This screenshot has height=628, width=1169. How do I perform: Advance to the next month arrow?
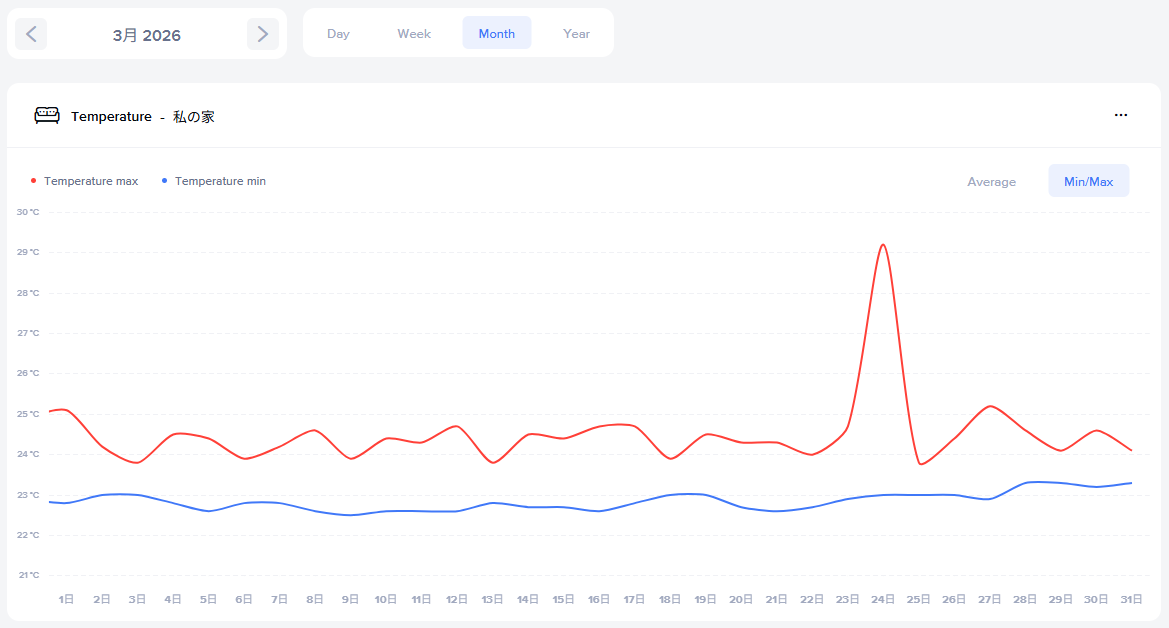[262, 34]
